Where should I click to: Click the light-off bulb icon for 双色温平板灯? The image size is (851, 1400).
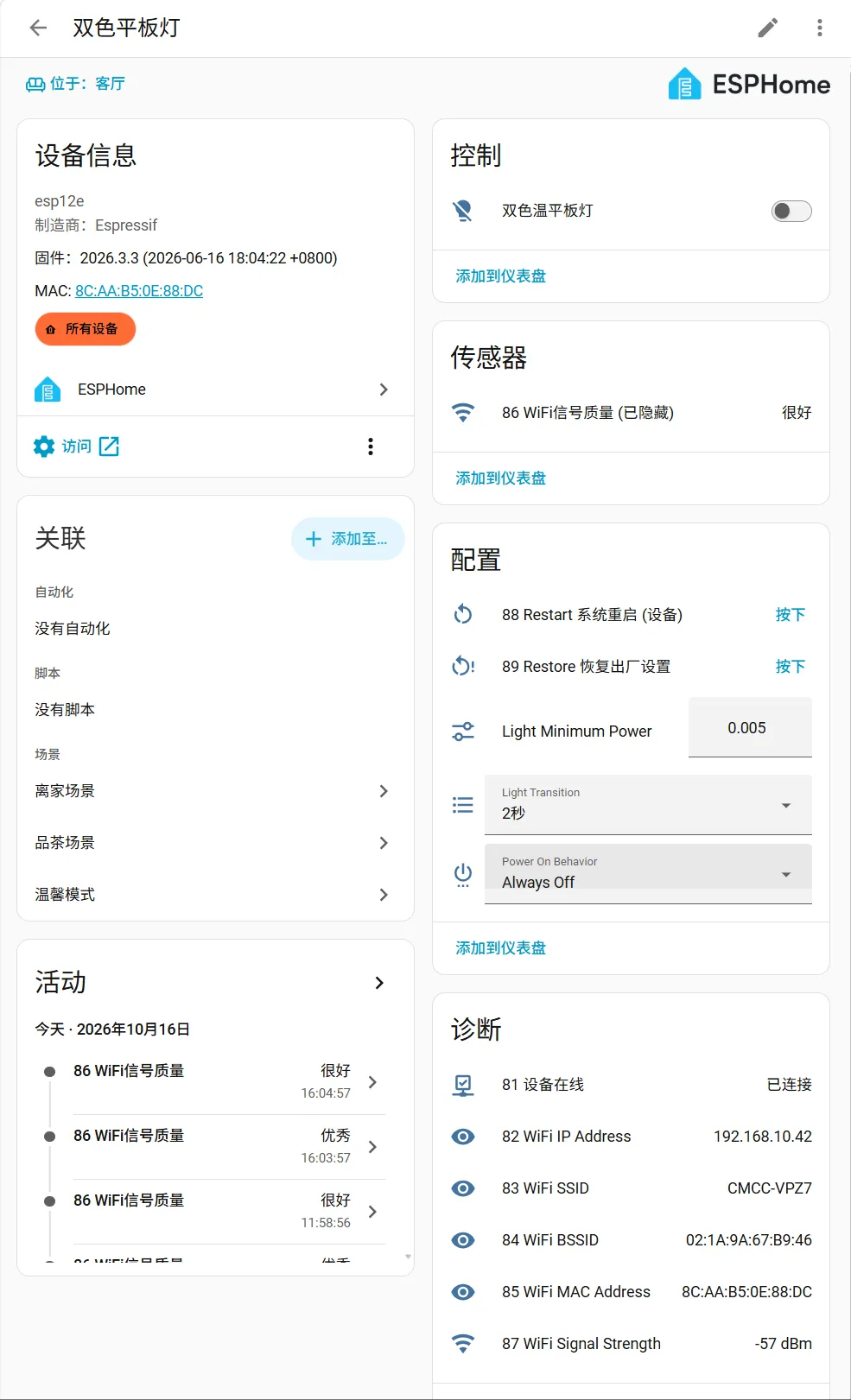pyautogui.click(x=463, y=211)
